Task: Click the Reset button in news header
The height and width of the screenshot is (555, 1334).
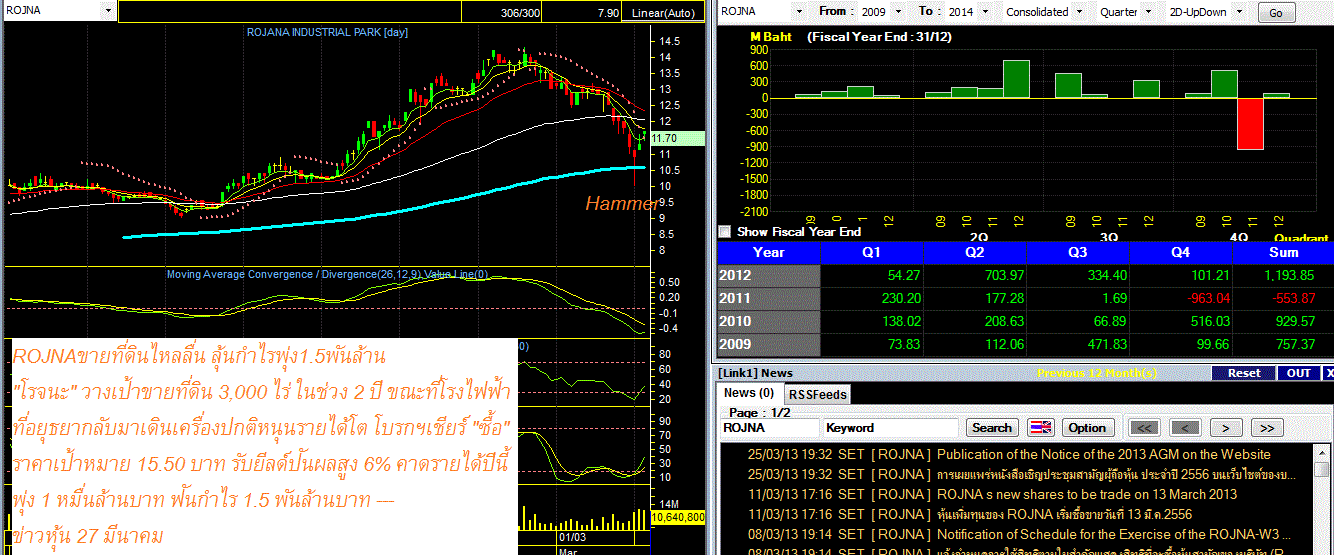Action: pyautogui.click(x=1244, y=373)
